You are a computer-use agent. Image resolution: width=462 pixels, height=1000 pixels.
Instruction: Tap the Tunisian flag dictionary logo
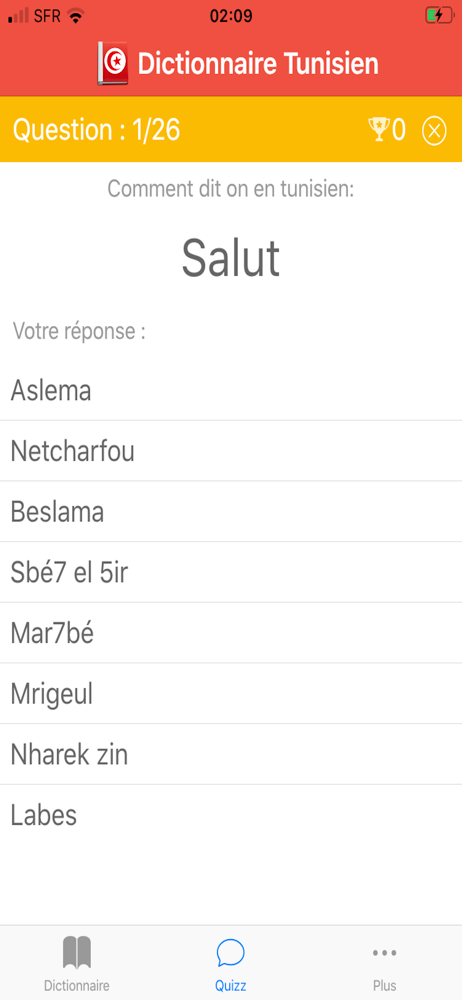coord(113,64)
